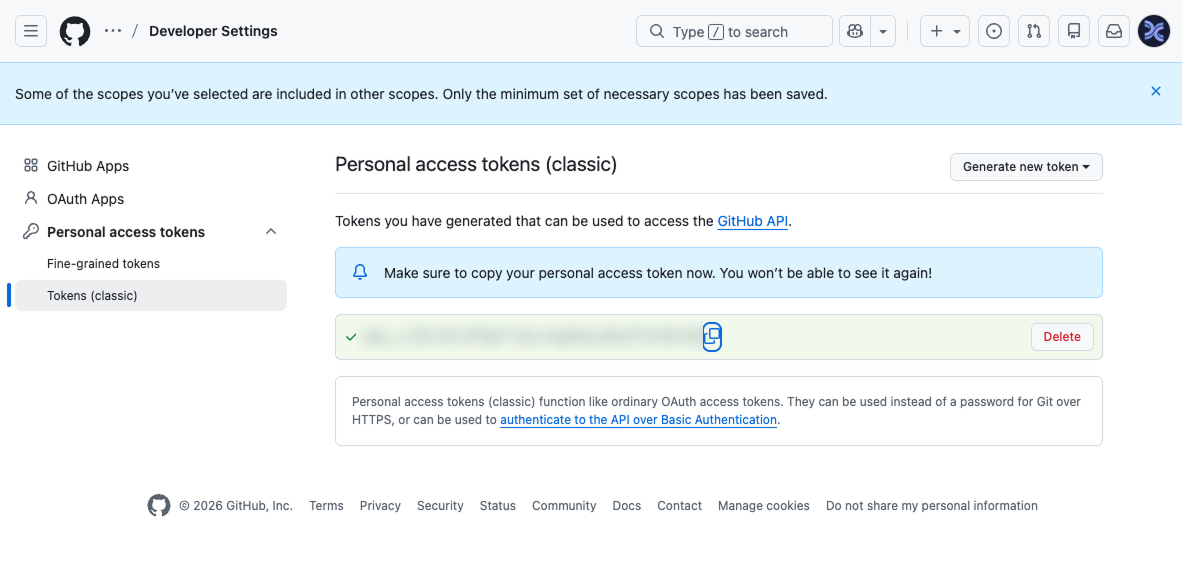Open Fine-grained tokens
This screenshot has height=567, width=1182.
pyautogui.click(x=151, y=264)
